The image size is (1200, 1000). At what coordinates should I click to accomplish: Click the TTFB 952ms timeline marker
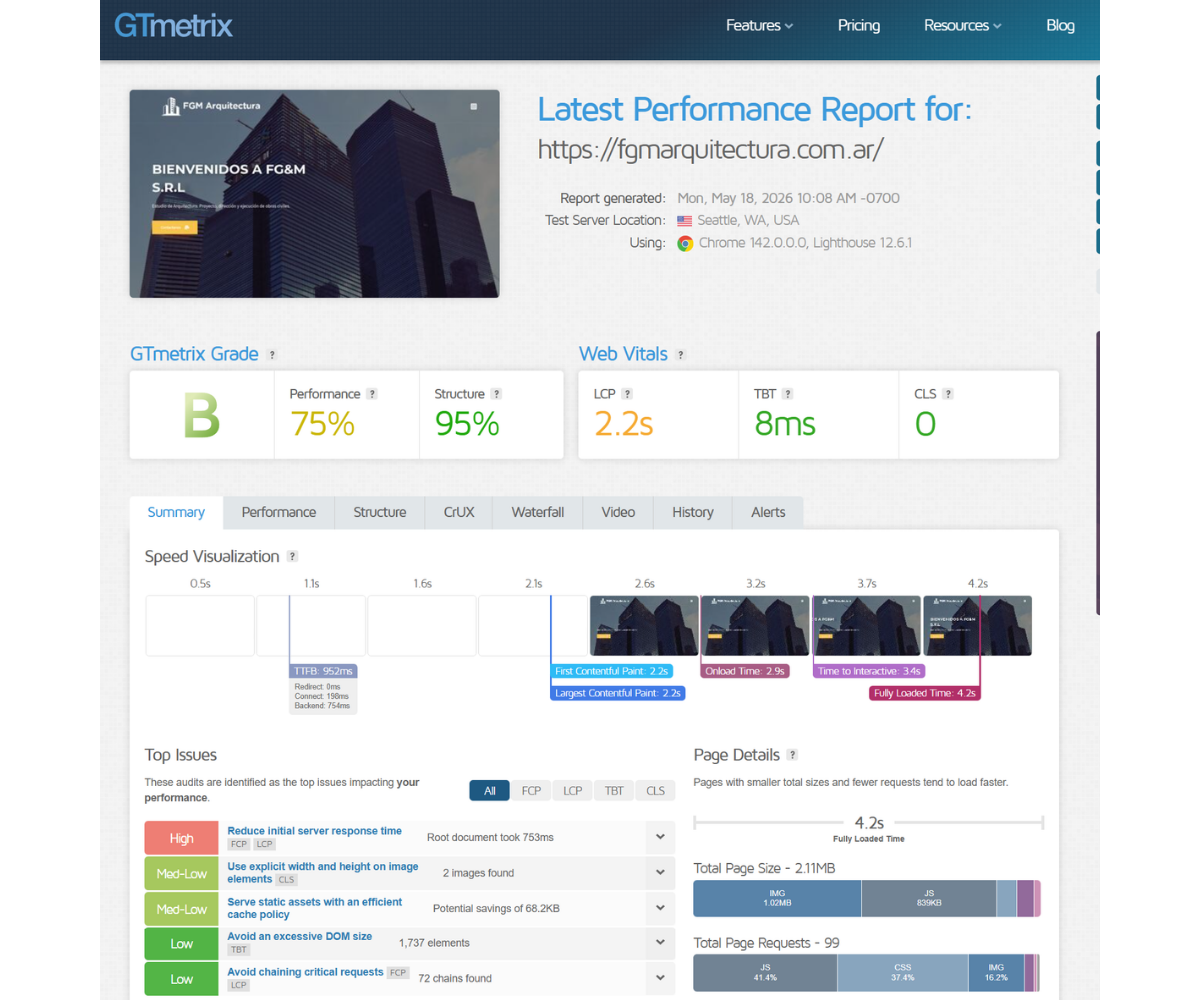click(323, 671)
